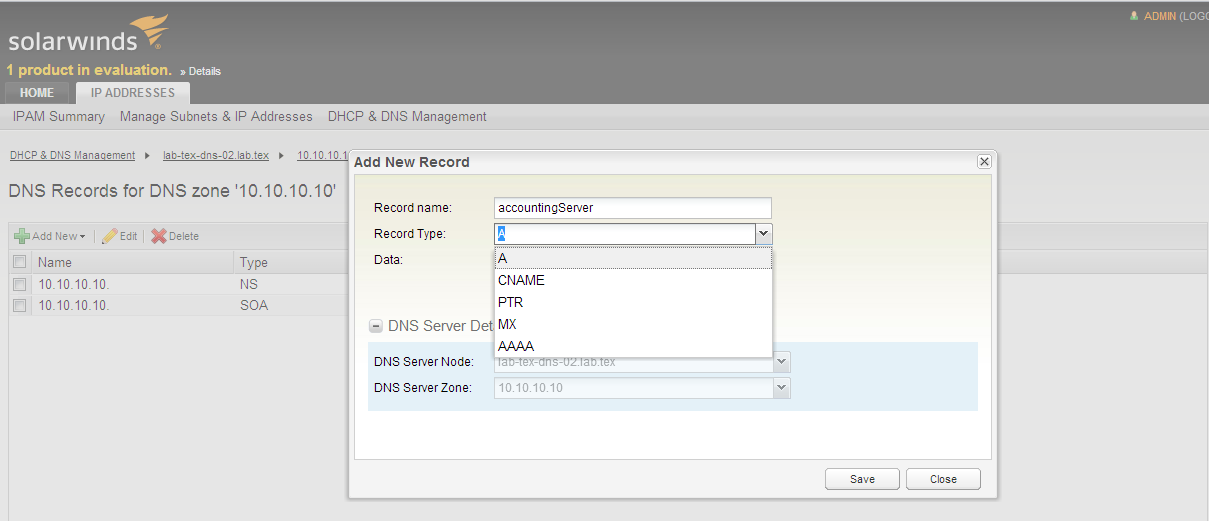Click the 10.10.10.1 breadcrumb link
The height and width of the screenshot is (521, 1209).
click(x=322, y=155)
